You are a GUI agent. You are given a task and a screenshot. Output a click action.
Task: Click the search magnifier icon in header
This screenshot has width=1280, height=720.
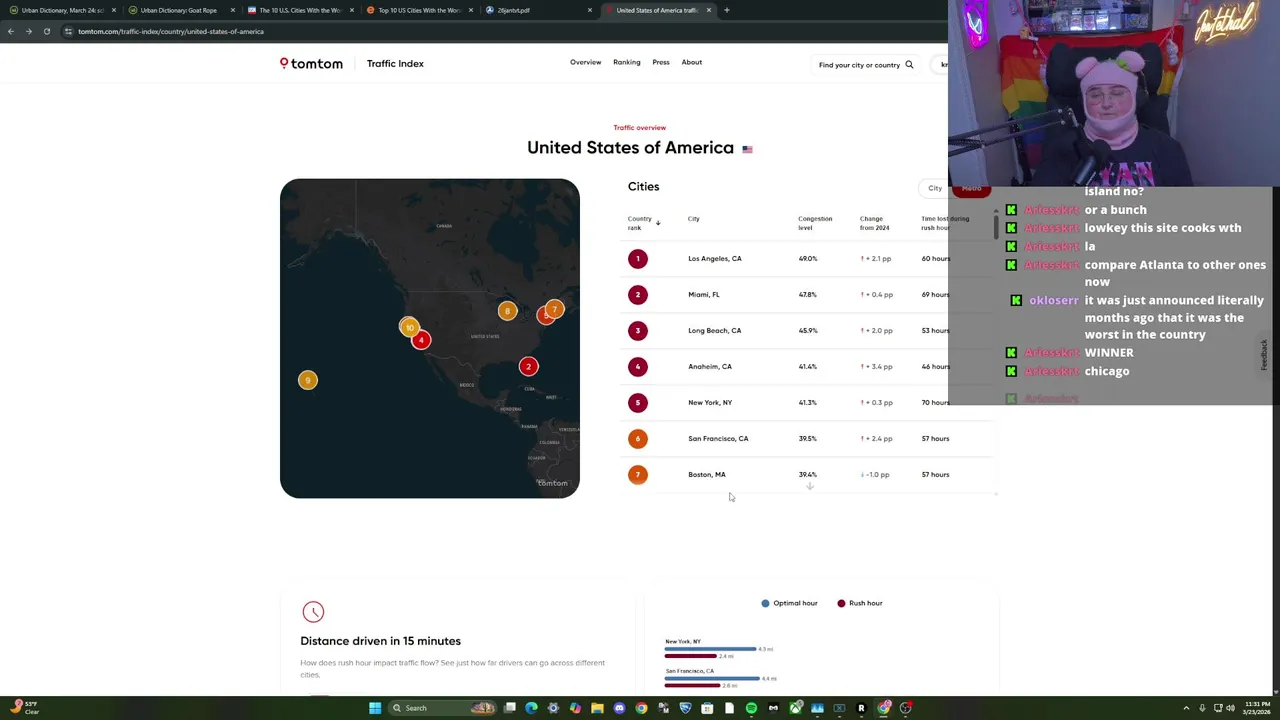(x=909, y=65)
